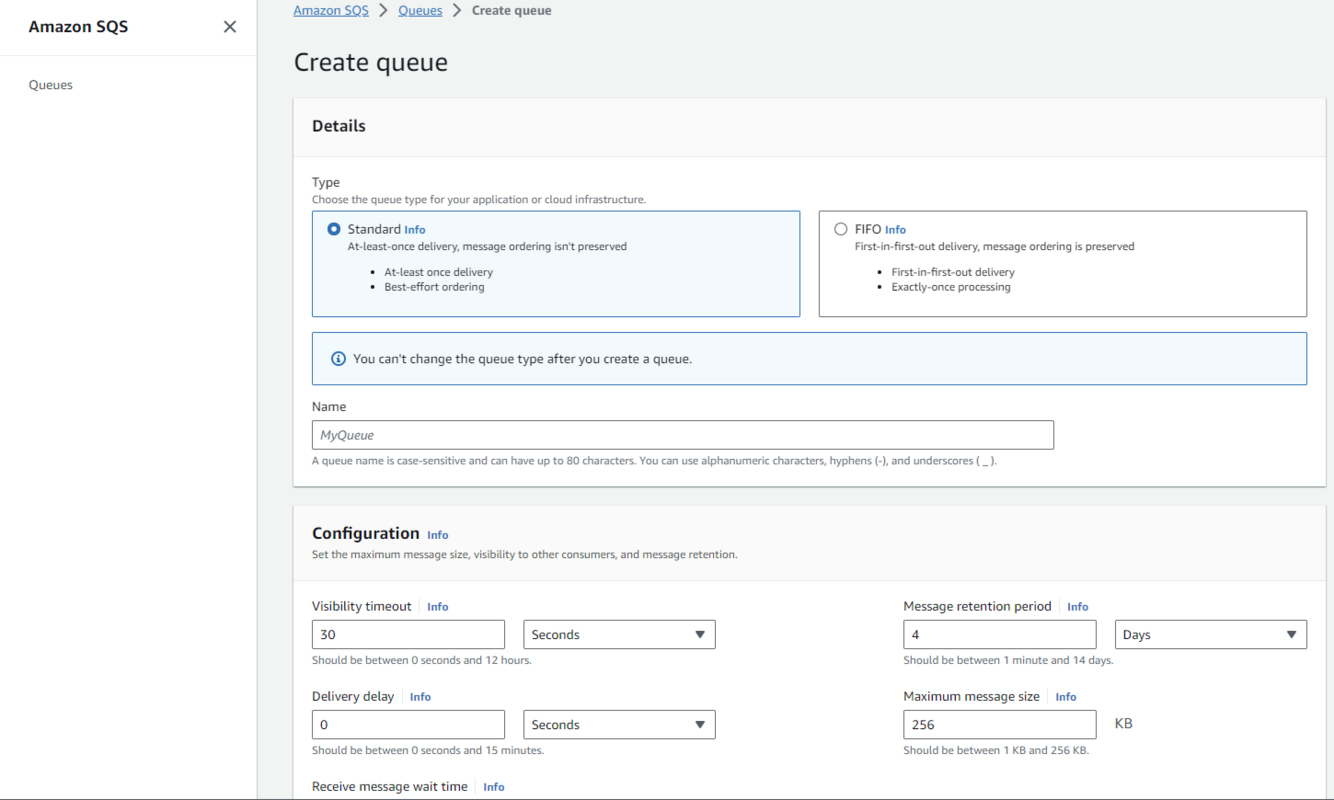Click Message retention period value field
This screenshot has height=800, width=1334.
pyautogui.click(x=1000, y=635)
